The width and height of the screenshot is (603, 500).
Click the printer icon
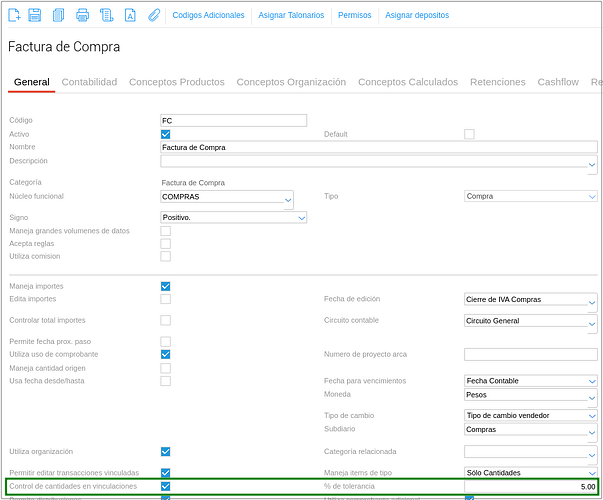pos(83,15)
